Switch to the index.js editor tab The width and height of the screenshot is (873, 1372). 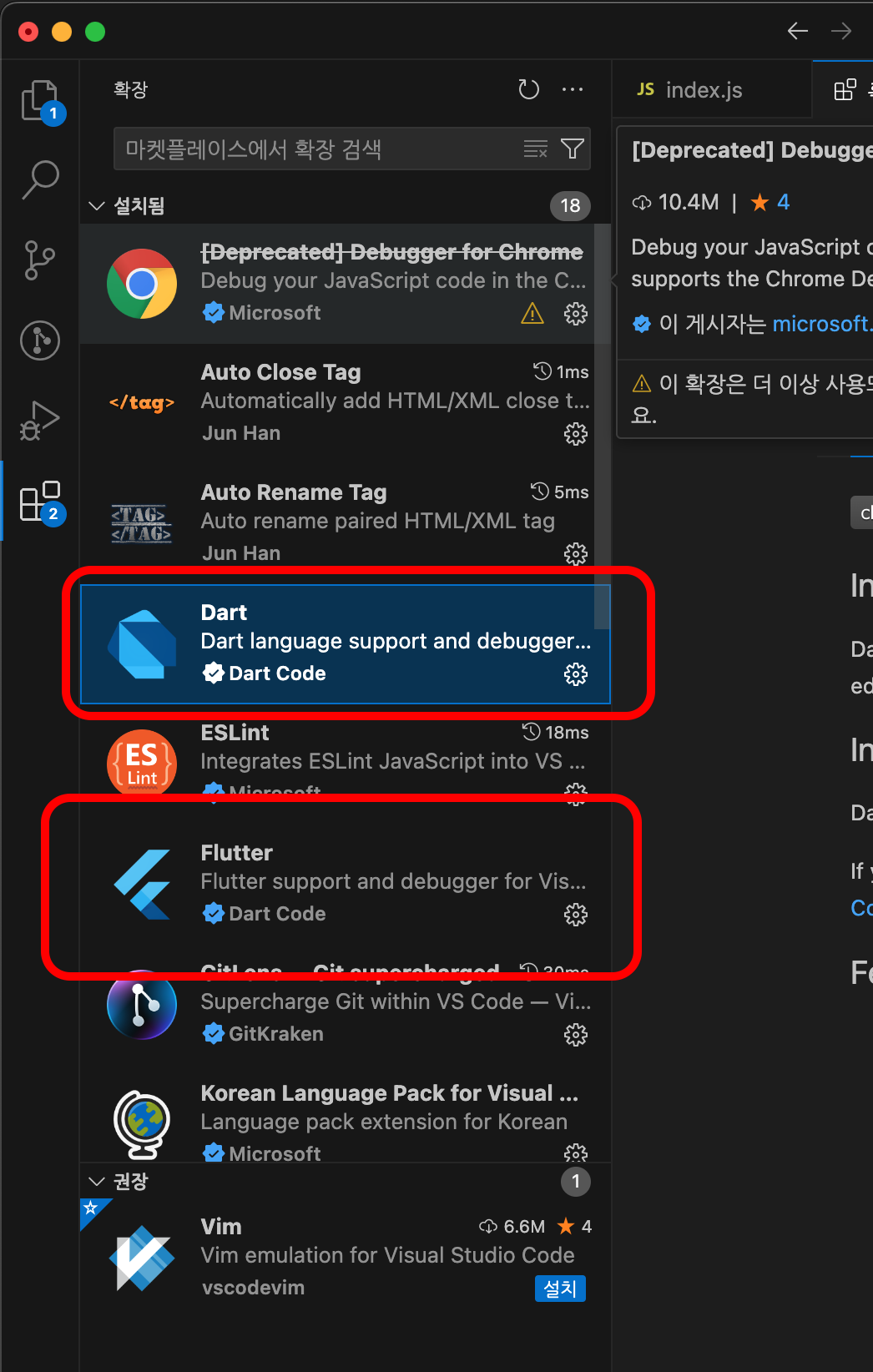tap(712, 89)
